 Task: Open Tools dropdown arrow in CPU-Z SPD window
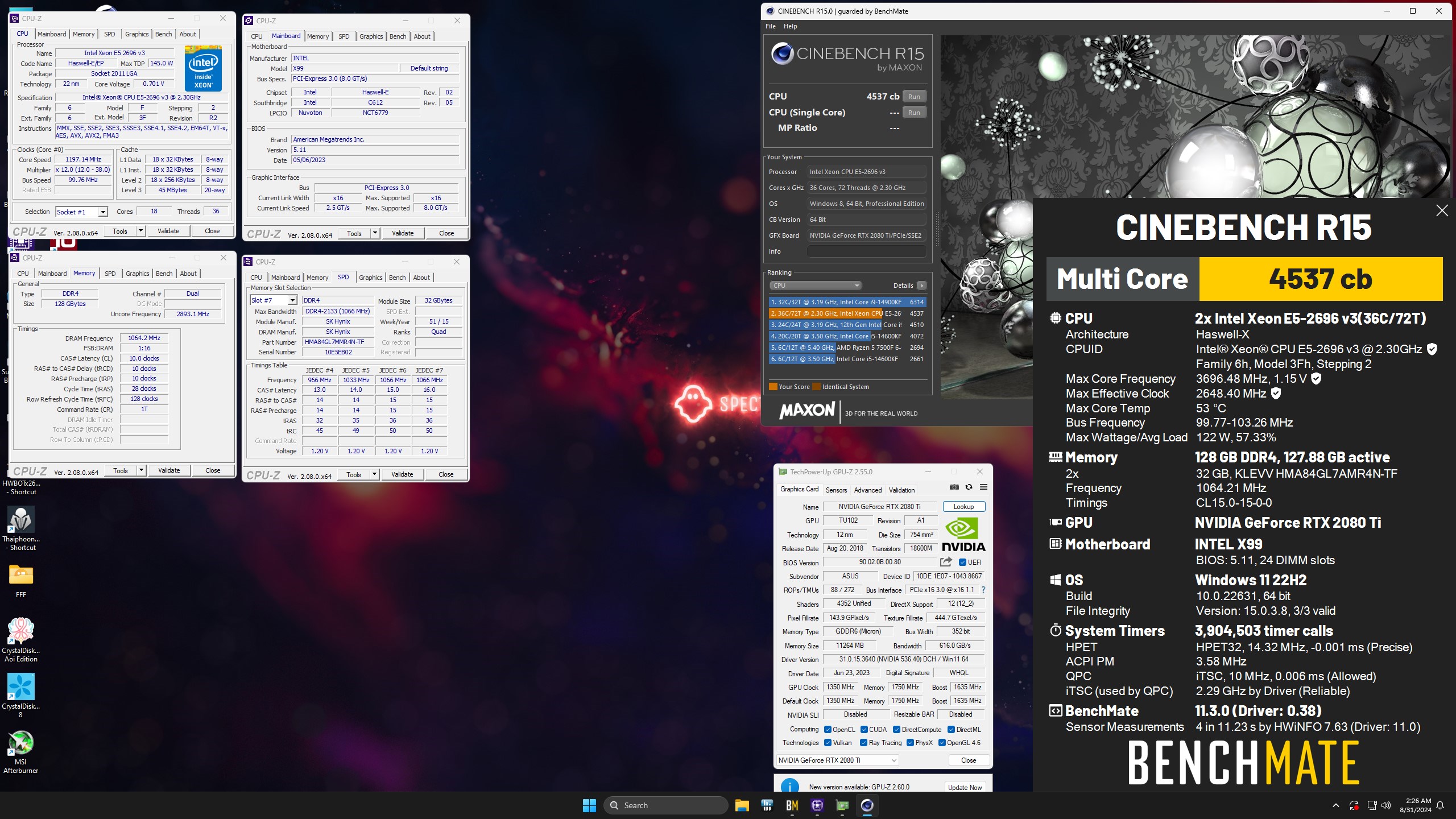coord(374,474)
